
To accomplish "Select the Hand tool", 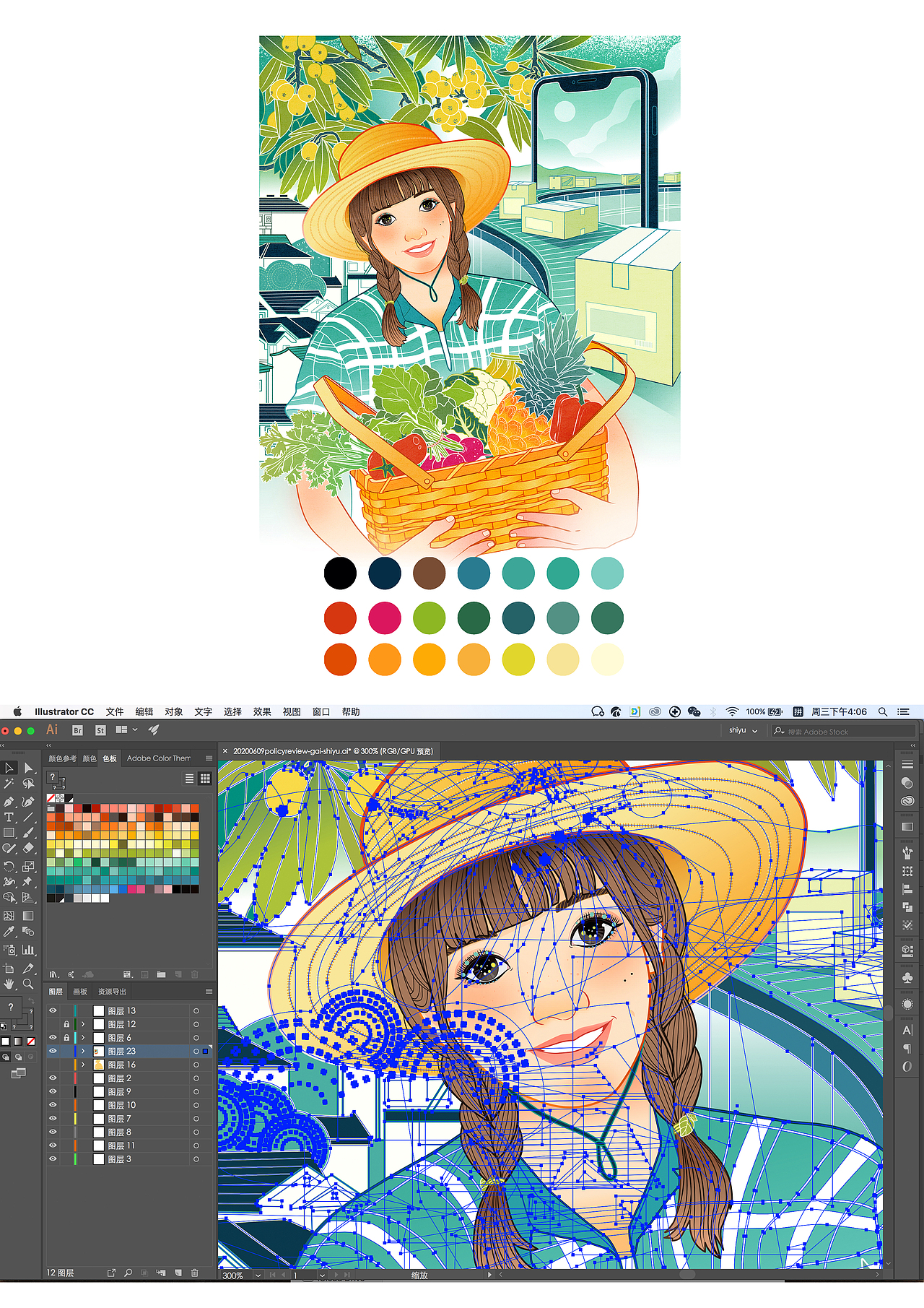I will (9, 984).
